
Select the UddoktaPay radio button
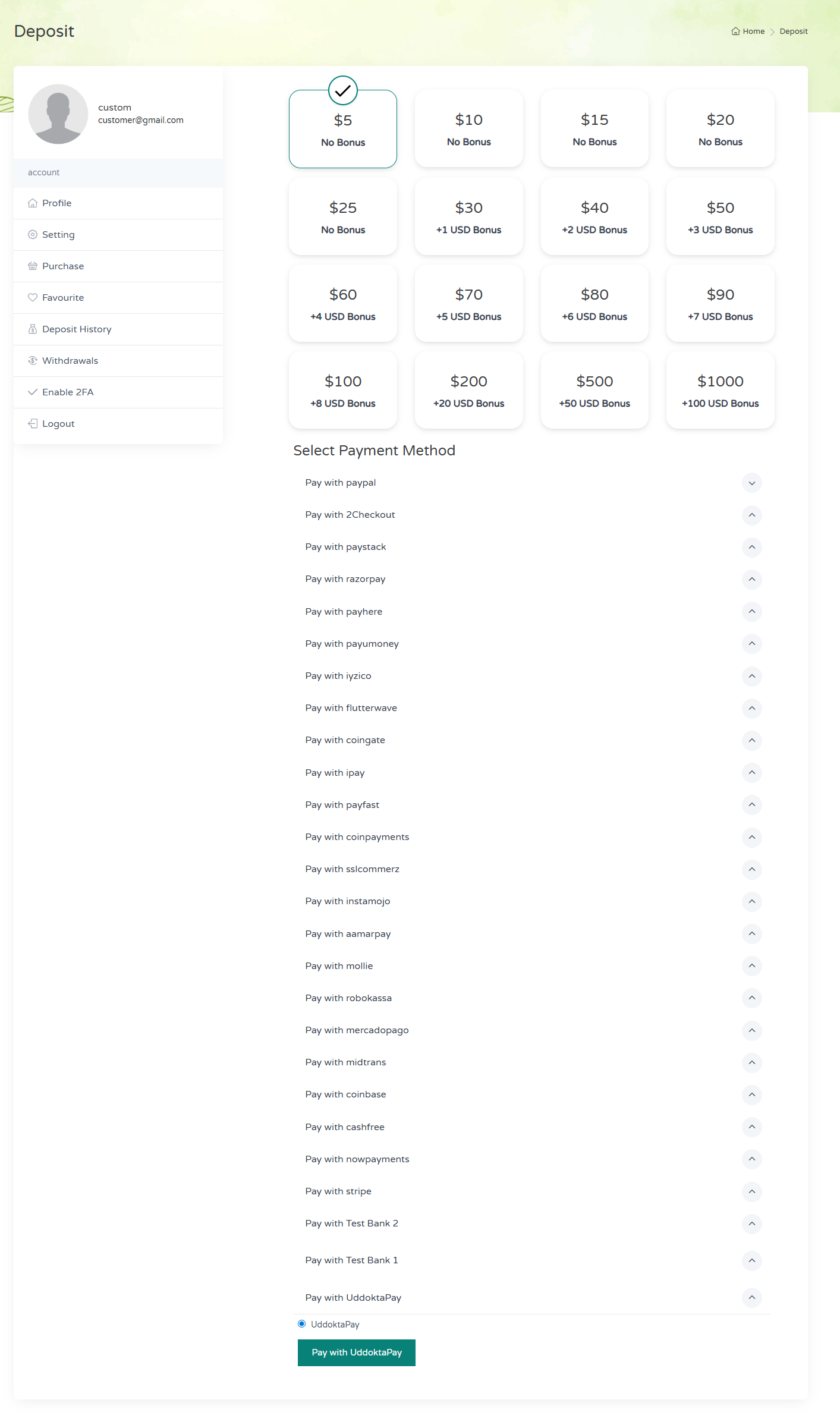pyautogui.click(x=302, y=1324)
